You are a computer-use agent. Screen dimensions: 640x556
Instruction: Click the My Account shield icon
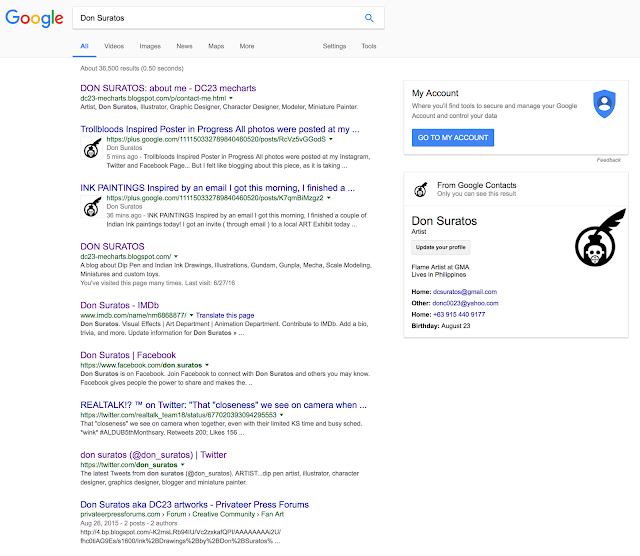click(604, 104)
